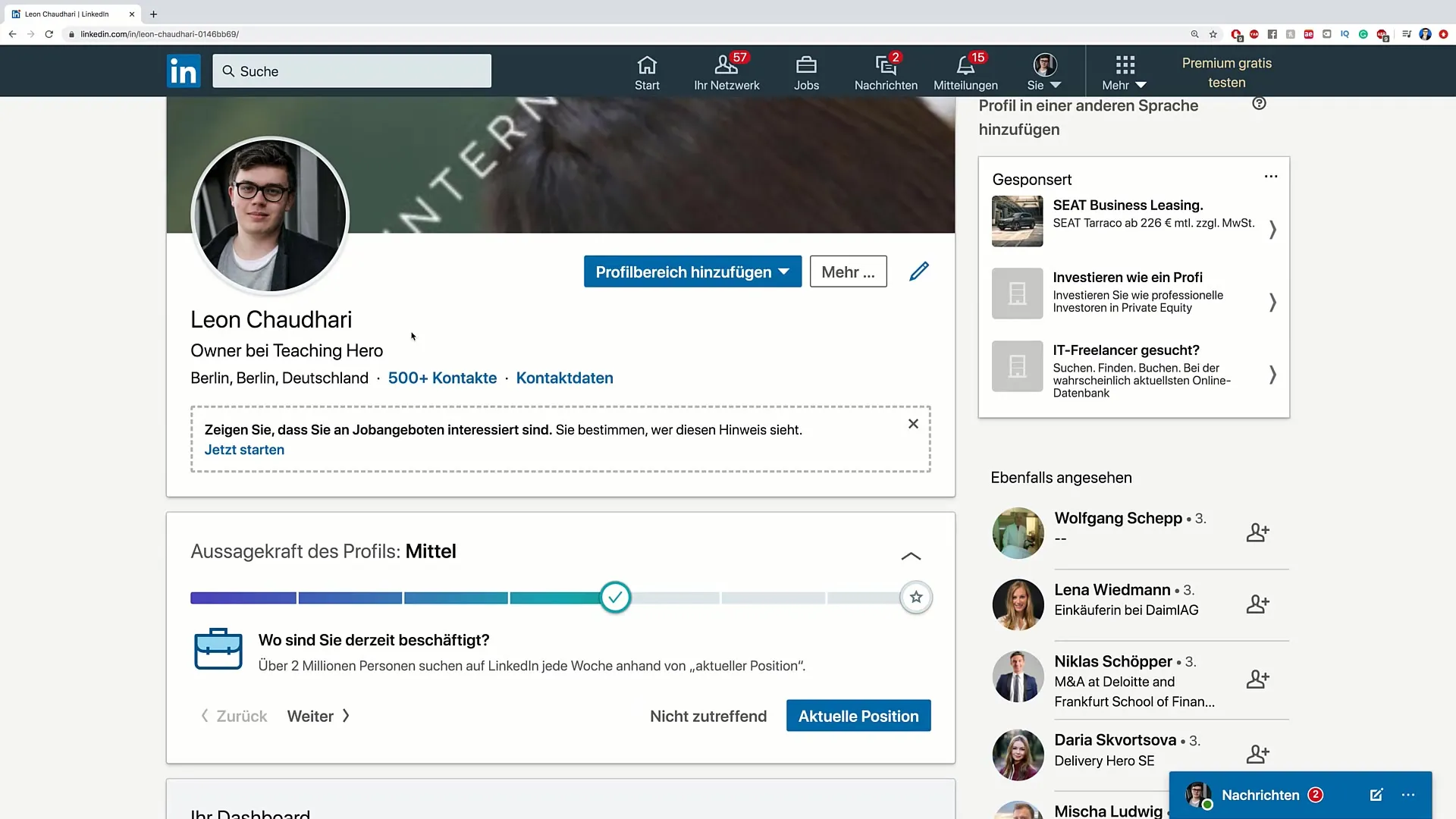Click chevron next to Investieren wie ein Profi
Image resolution: width=1456 pixels, height=819 pixels.
point(1272,302)
